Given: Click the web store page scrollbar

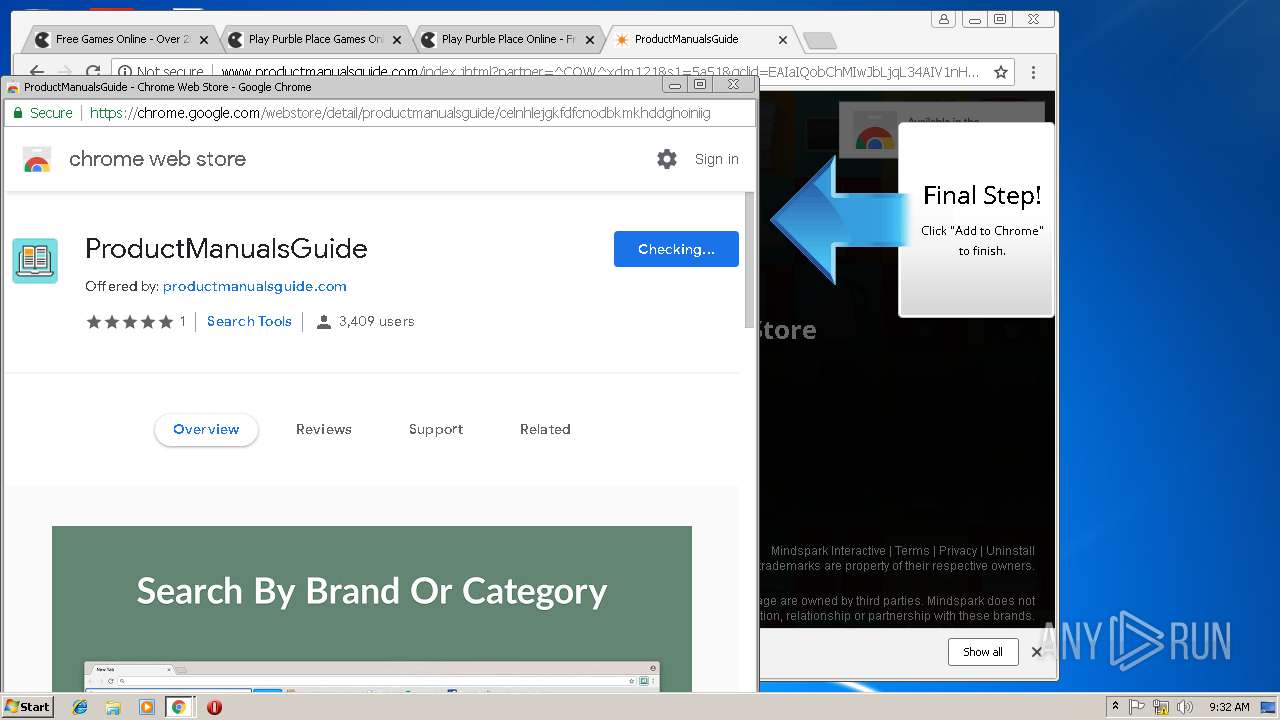Looking at the screenshot, I should tap(750, 260).
